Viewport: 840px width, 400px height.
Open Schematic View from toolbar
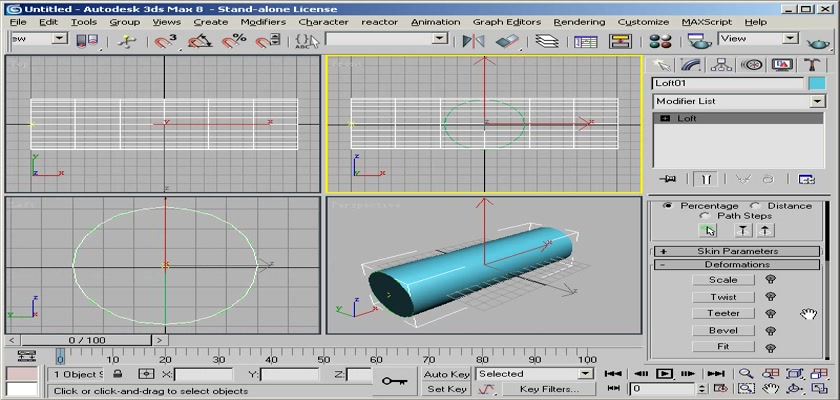coord(621,41)
